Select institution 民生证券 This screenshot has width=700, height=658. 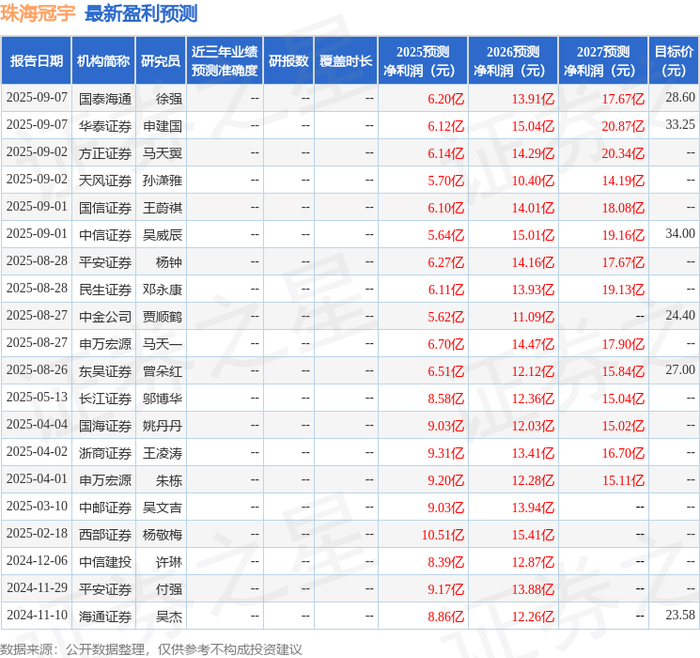tap(105, 289)
